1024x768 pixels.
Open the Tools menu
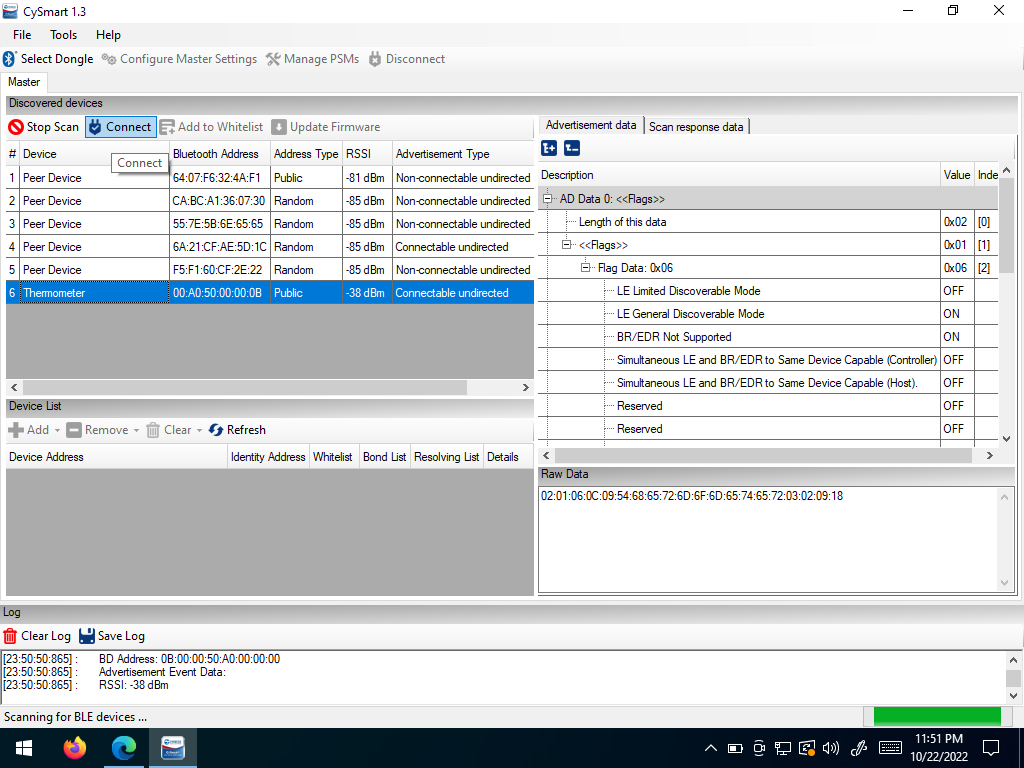tap(63, 35)
